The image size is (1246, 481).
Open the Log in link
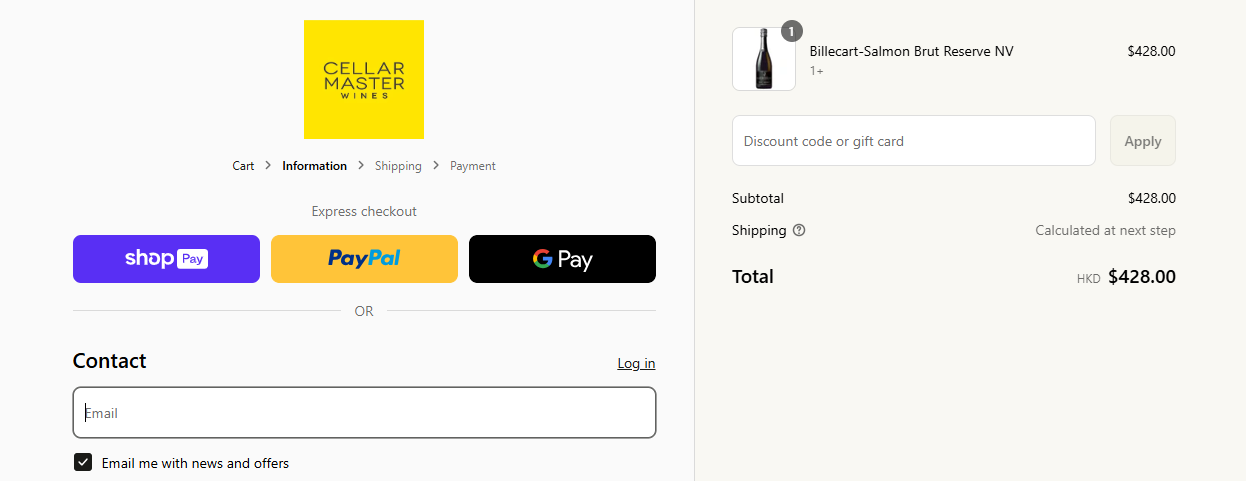tap(636, 363)
